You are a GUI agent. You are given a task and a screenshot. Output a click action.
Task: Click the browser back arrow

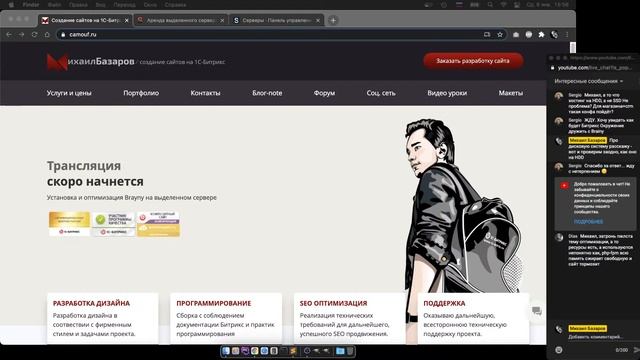[9, 35]
